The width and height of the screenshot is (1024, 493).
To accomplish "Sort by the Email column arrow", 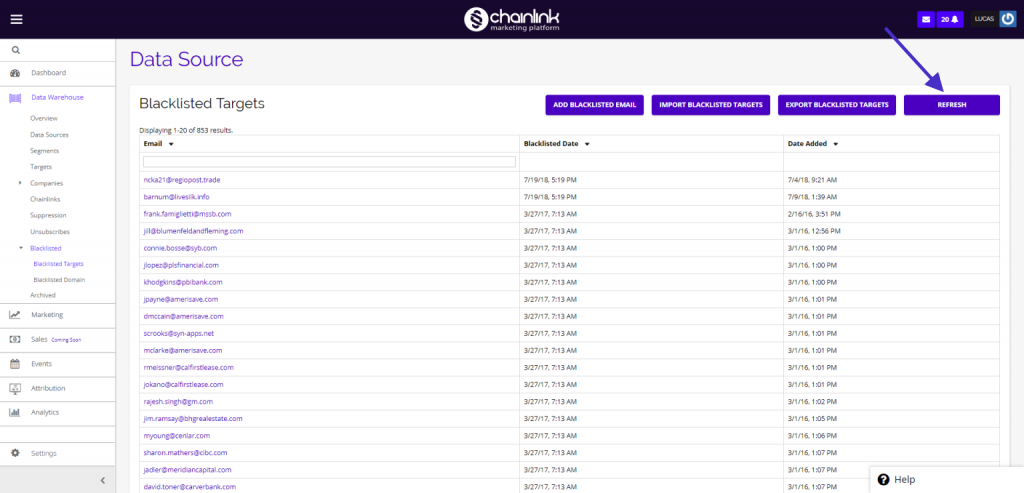I will 171,144.
